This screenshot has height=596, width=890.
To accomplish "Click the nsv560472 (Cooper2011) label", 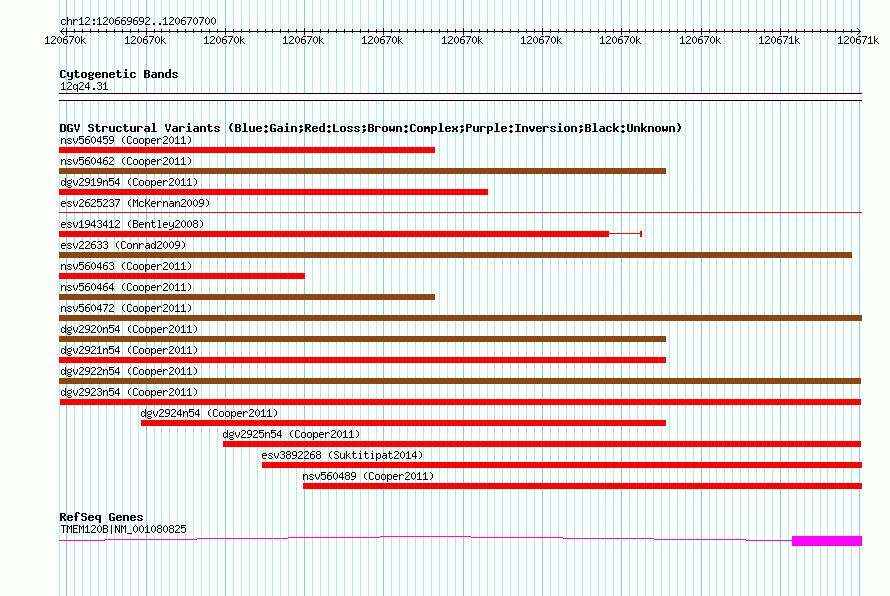I will [126, 308].
